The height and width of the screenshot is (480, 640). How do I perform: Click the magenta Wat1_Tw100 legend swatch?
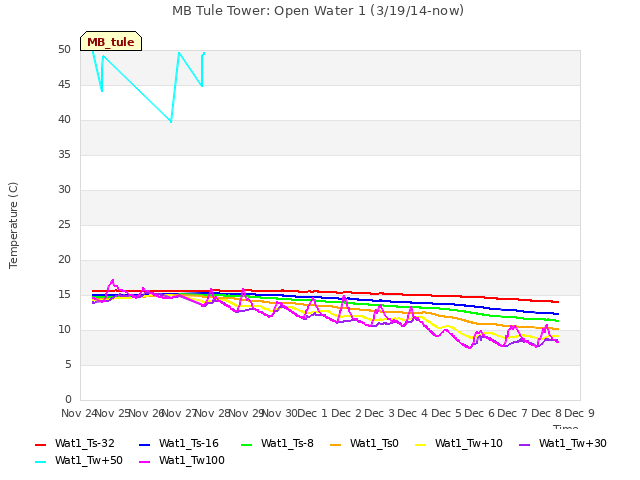pyautogui.click(x=144, y=462)
